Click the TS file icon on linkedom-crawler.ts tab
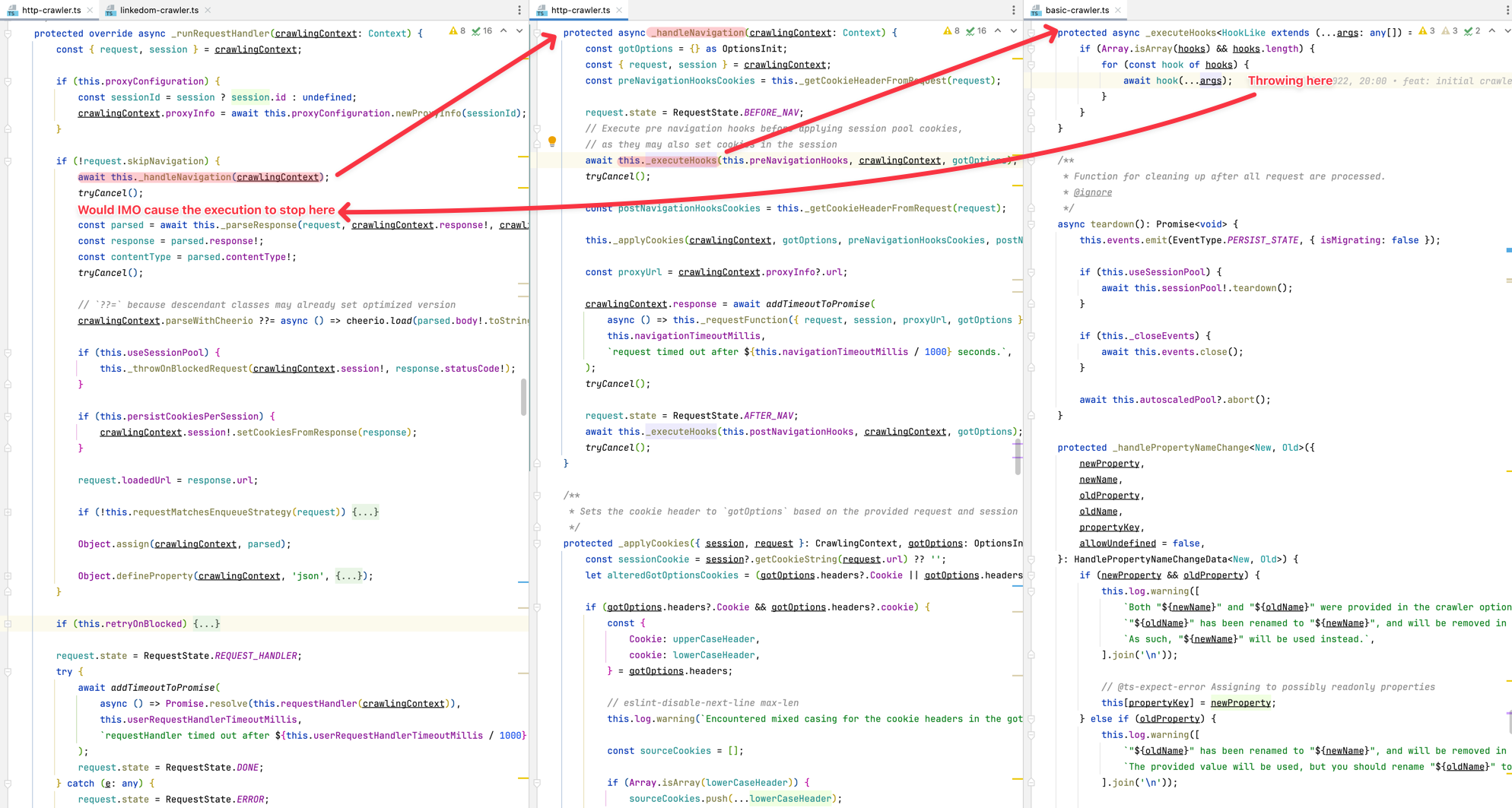This screenshot has height=808, width=1512. [x=110, y=10]
